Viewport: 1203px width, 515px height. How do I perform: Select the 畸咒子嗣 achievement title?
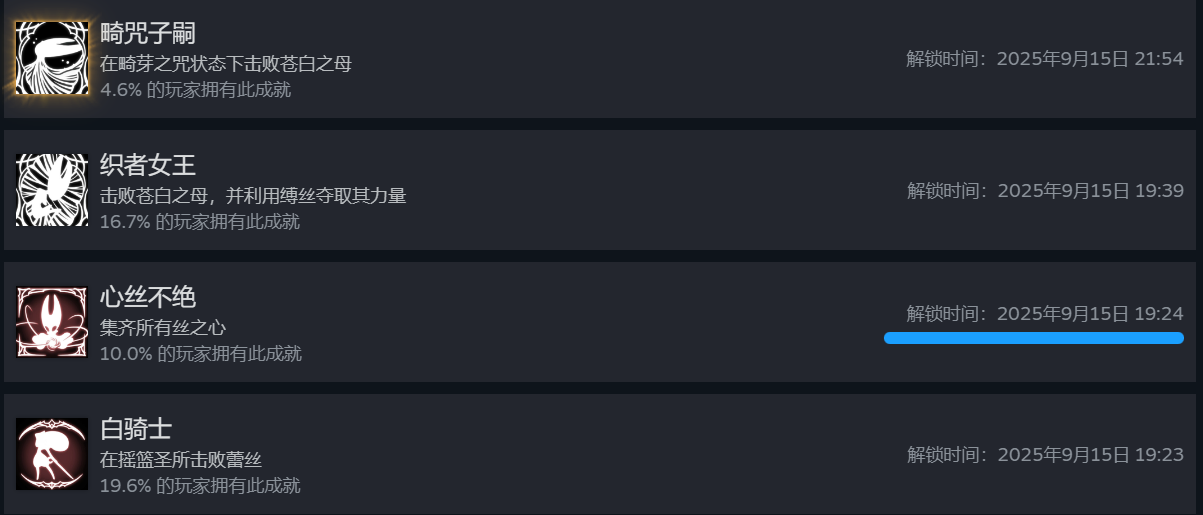[x=148, y=33]
